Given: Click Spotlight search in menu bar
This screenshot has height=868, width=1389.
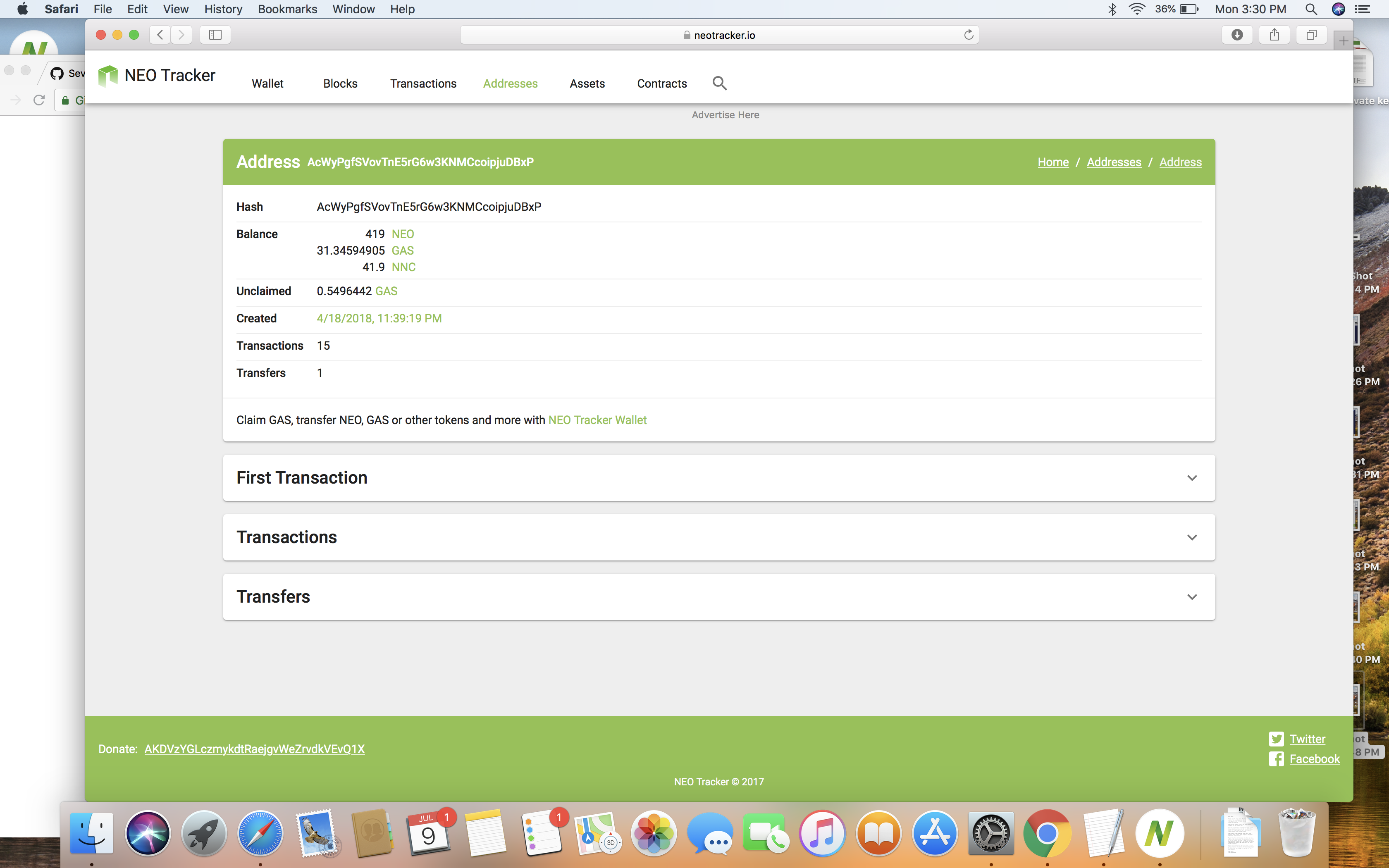Looking at the screenshot, I should point(1311,9).
